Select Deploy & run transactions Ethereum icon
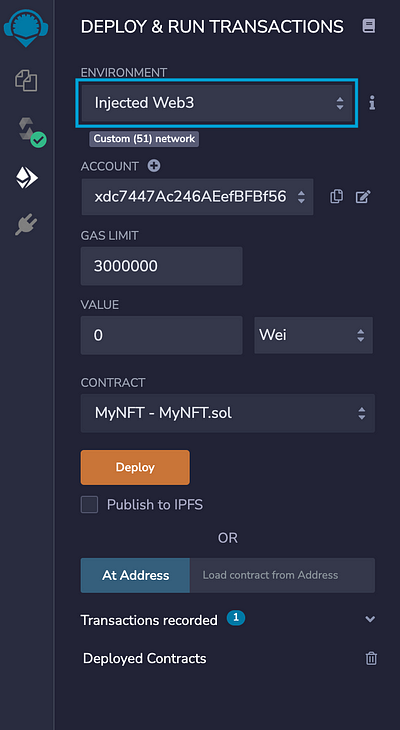 pyautogui.click(x=27, y=178)
